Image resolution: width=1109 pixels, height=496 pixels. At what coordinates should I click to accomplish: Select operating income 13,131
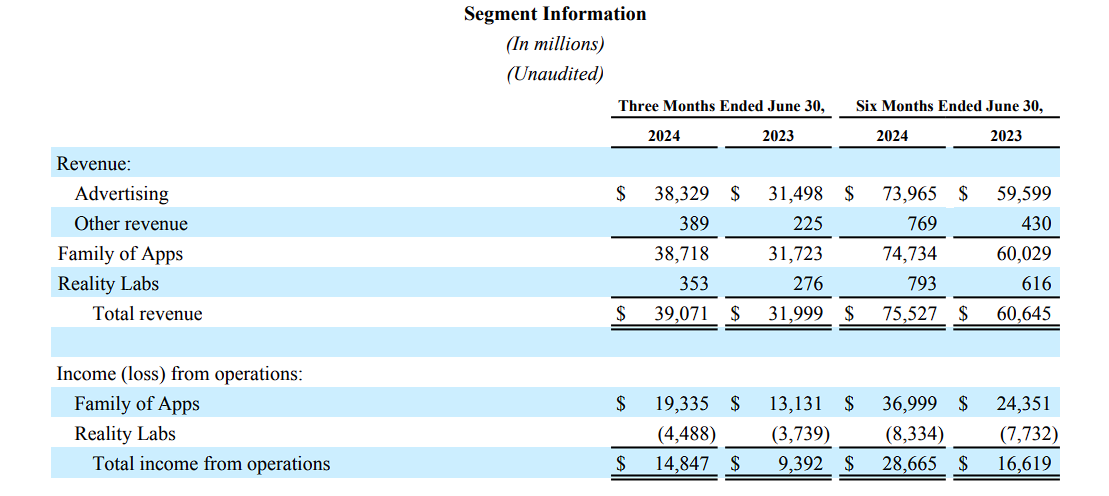pyautogui.click(x=796, y=404)
